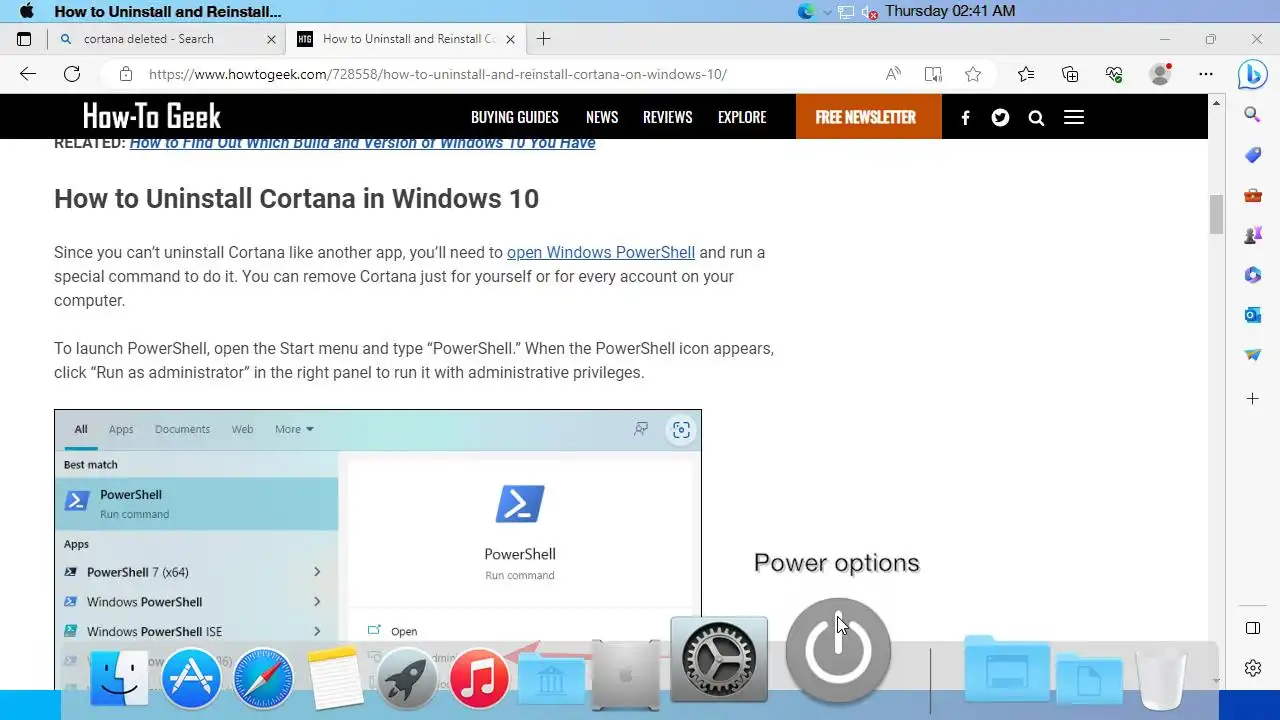1280x720 pixels.
Task: Open the documents folder stack in the dock
Action: (x=1088, y=680)
